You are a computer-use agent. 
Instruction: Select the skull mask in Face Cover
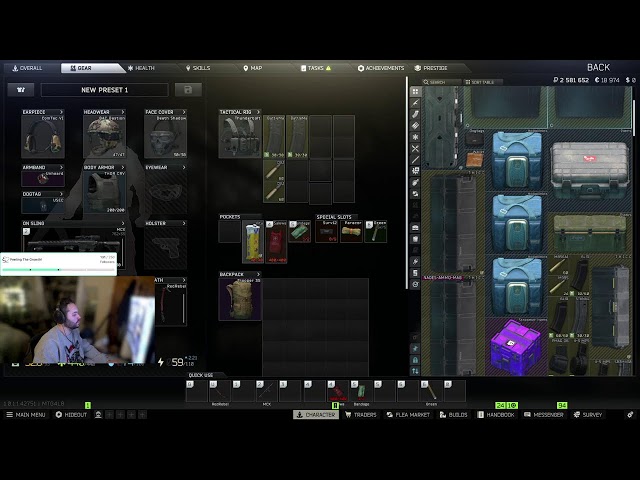[165, 137]
